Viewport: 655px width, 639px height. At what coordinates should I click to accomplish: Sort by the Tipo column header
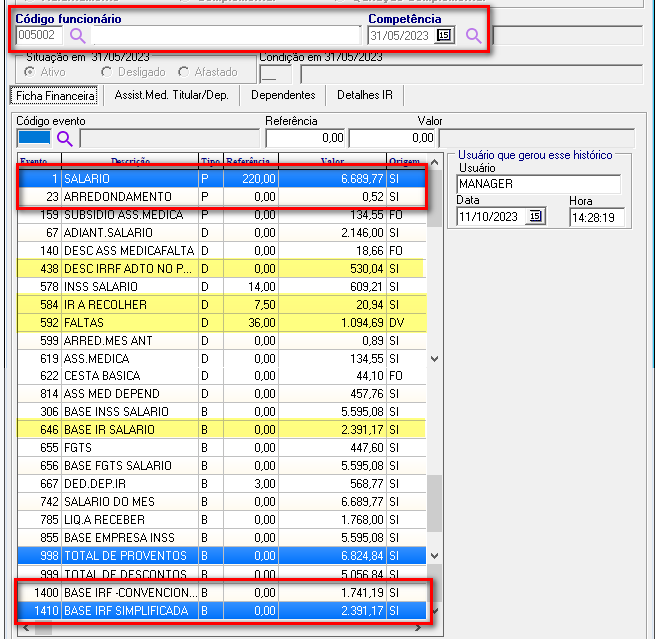(x=211, y=161)
